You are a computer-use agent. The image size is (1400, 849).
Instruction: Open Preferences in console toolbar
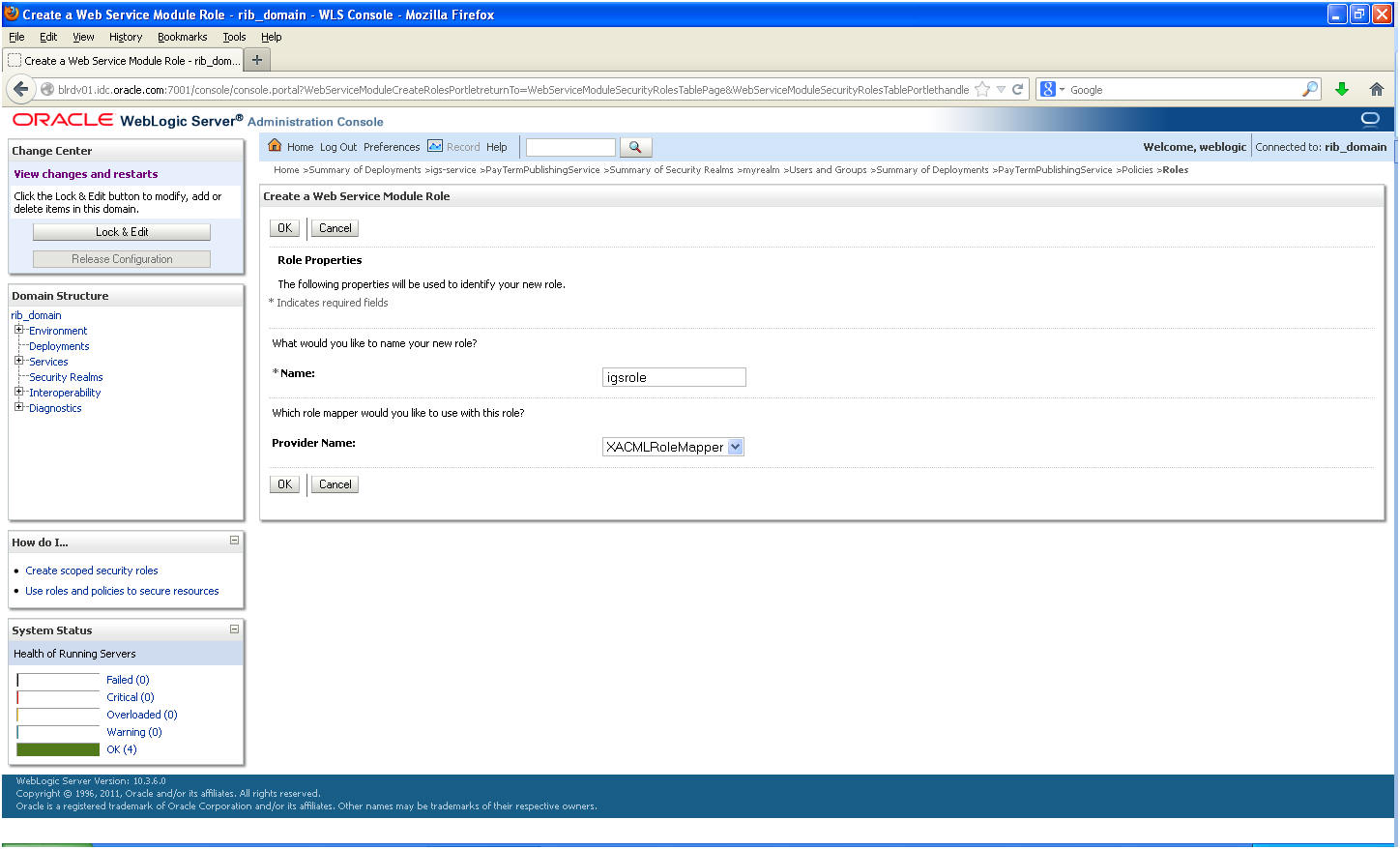point(392,147)
